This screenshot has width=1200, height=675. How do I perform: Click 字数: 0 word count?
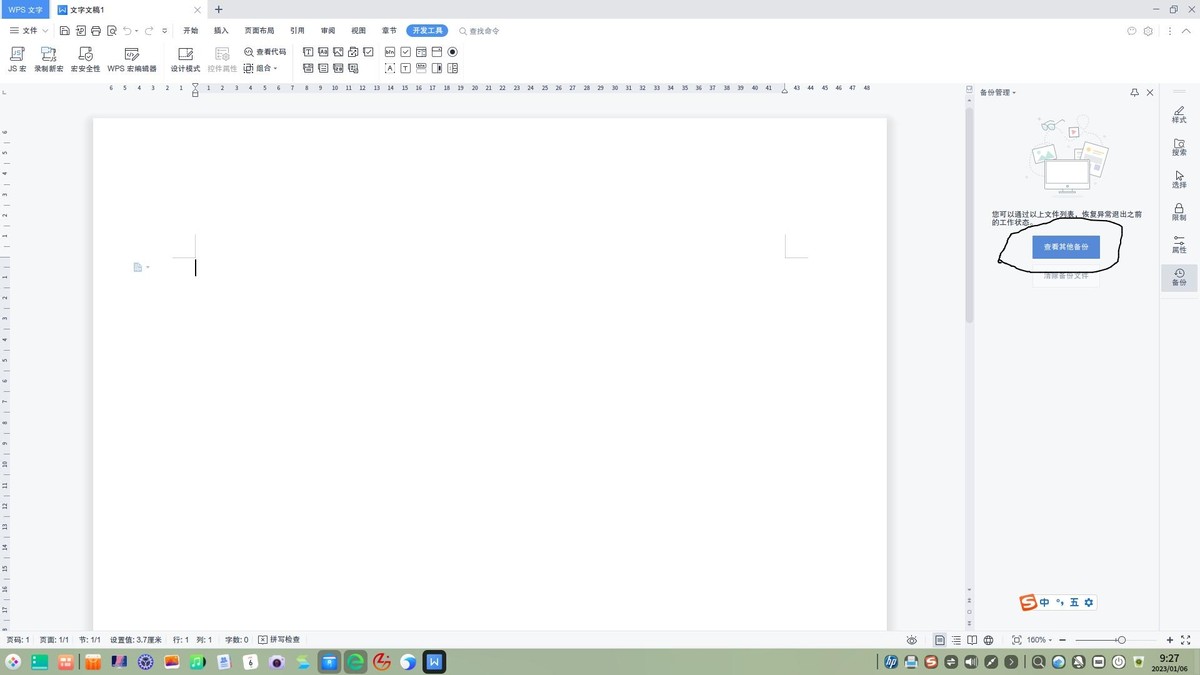[236, 639]
